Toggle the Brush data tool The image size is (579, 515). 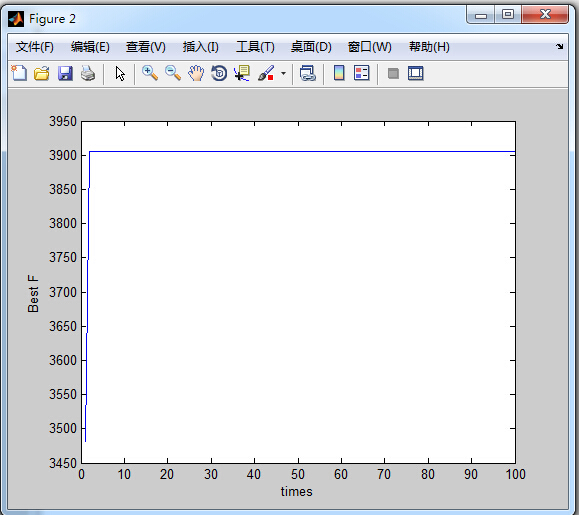[x=266, y=73]
